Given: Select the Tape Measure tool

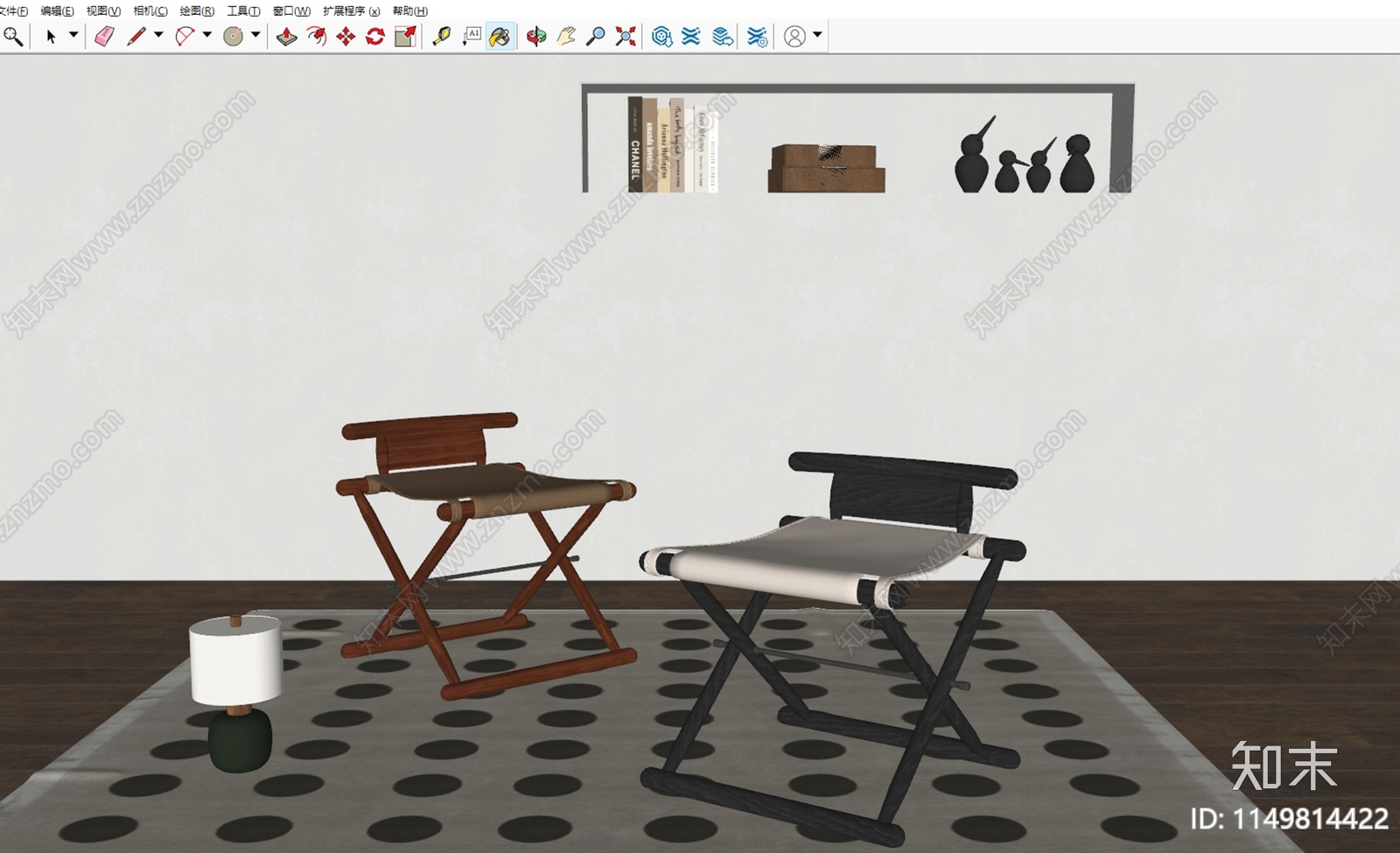Looking at the screenshot, I should pyautogui.click(x=442, y=37).
